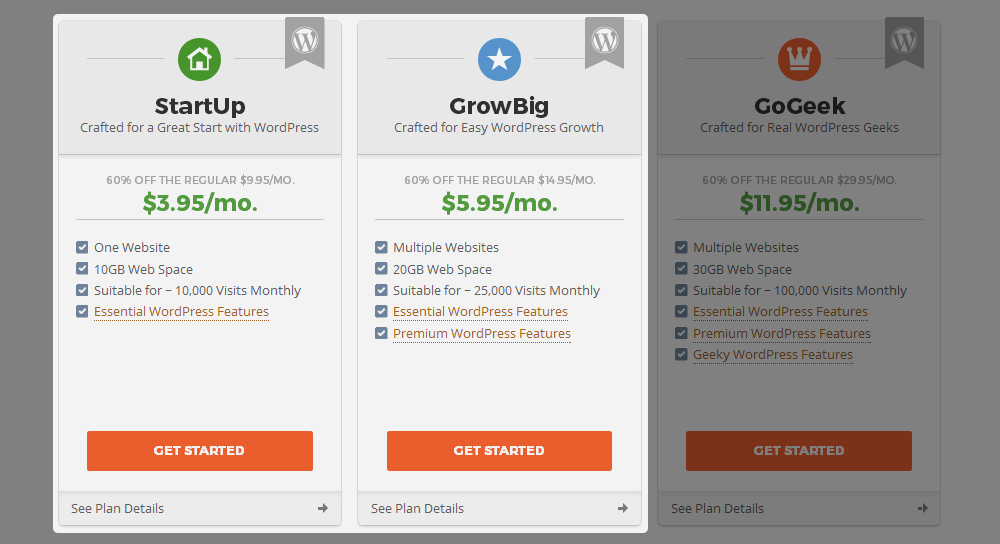Click WordPress ribbon badge on GrowBig card
This screenshot has height=544, width=1000.
pyautogui.click(x=605, y=42)
